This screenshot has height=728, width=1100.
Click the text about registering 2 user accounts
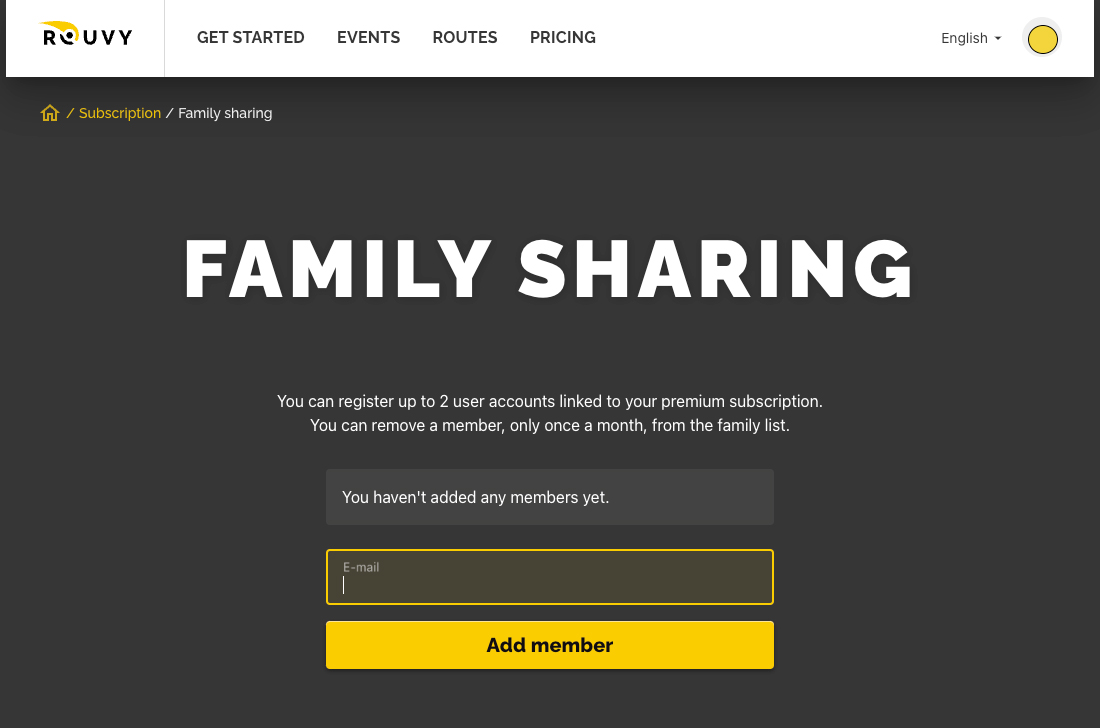pyautogui.click(x=550, y=401)
